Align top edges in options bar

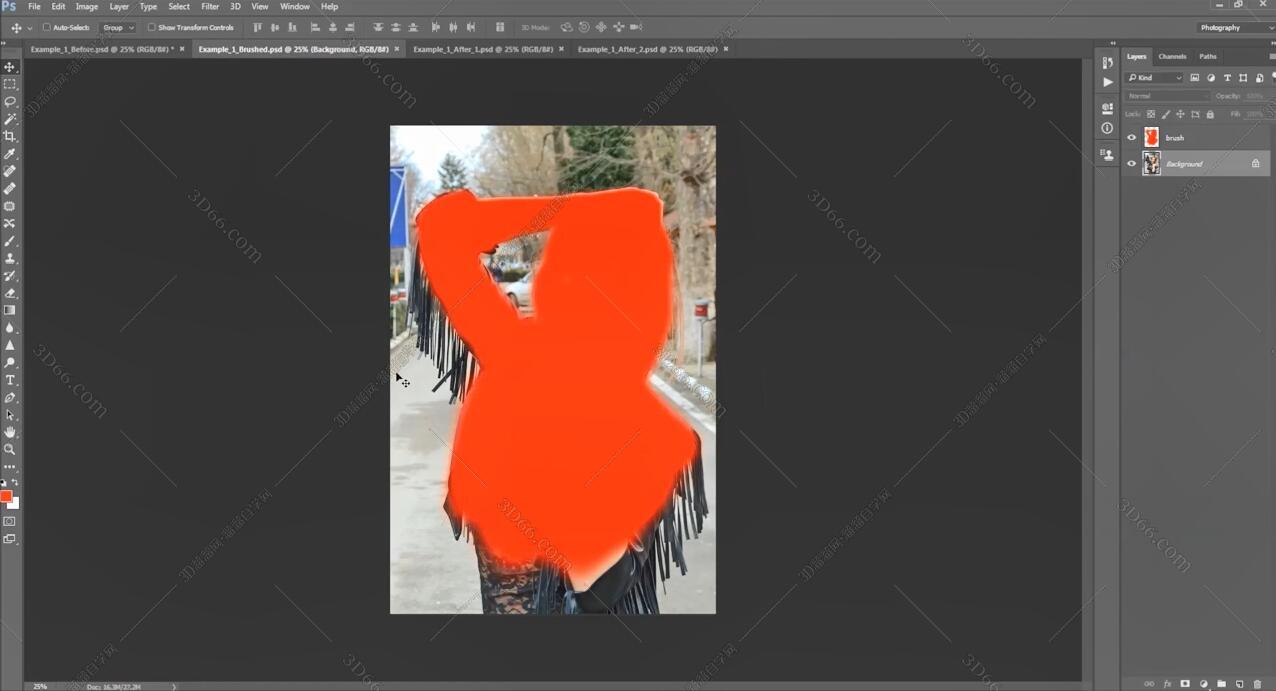pos(256,28)
